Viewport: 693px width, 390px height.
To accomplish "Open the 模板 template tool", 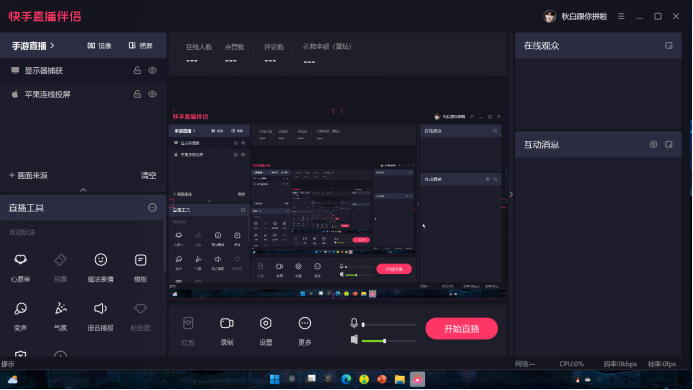I will point(141,267).
